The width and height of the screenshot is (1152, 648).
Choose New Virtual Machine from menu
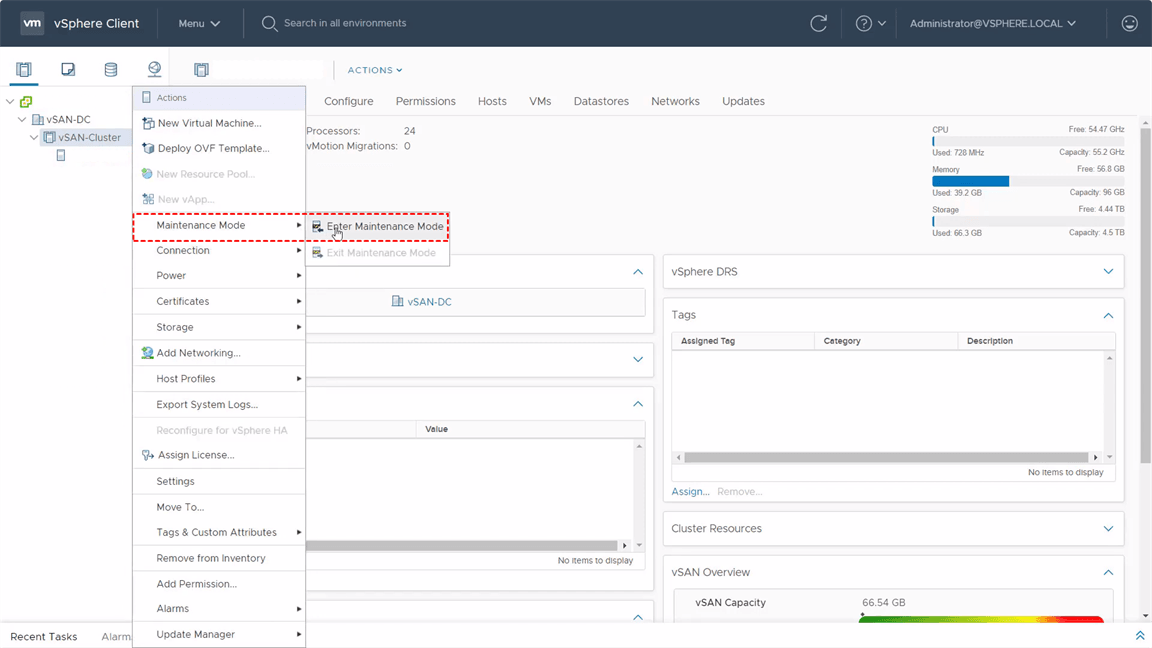click(209, 123)
